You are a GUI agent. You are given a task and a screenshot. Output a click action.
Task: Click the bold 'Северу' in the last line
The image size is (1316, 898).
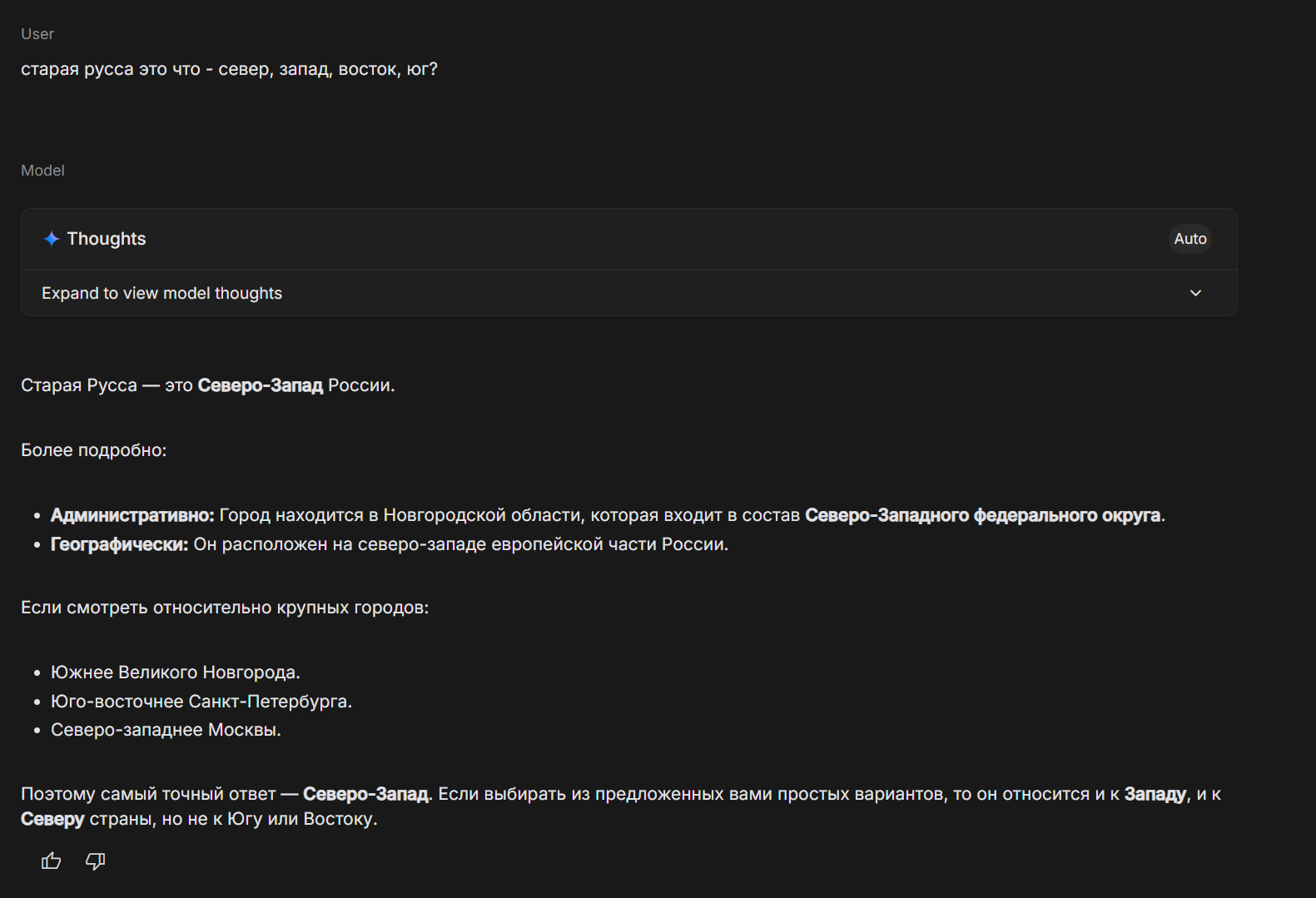[x=52, y=819]
